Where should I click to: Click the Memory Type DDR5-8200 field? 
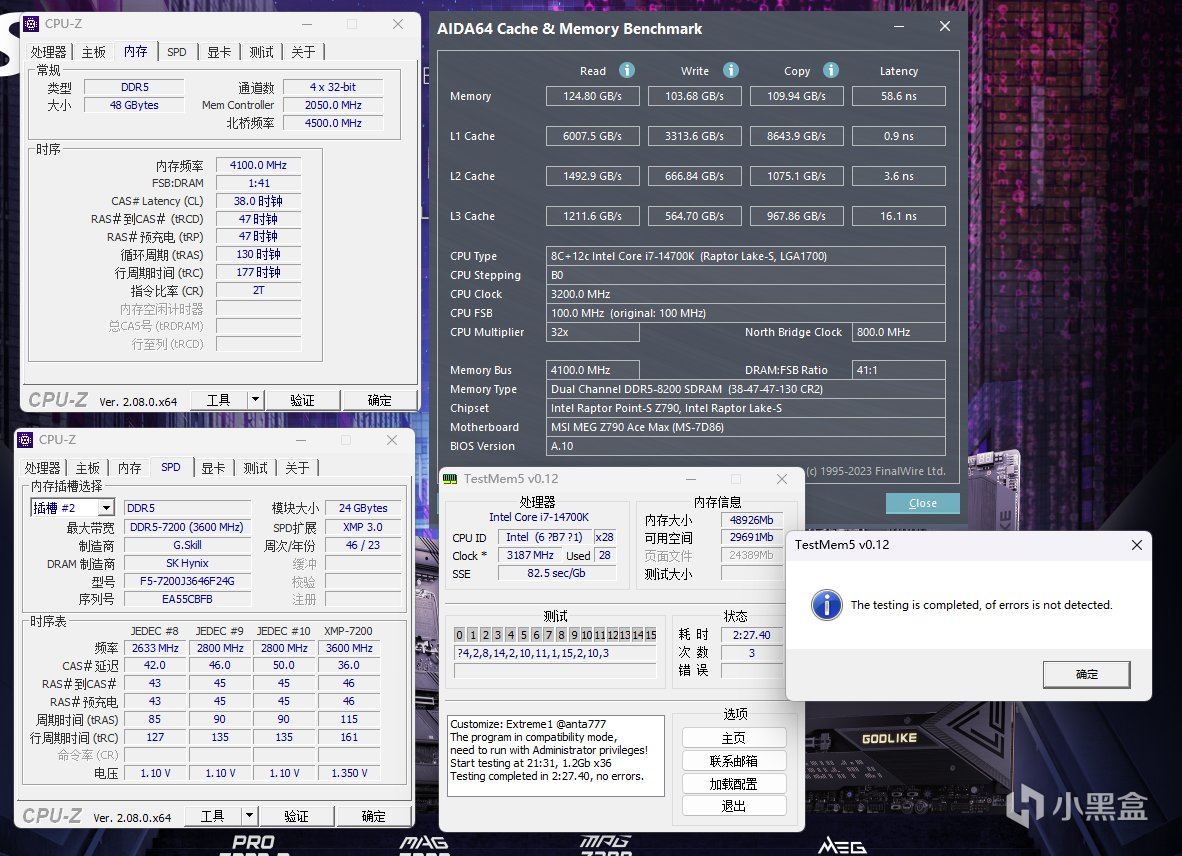746,390
